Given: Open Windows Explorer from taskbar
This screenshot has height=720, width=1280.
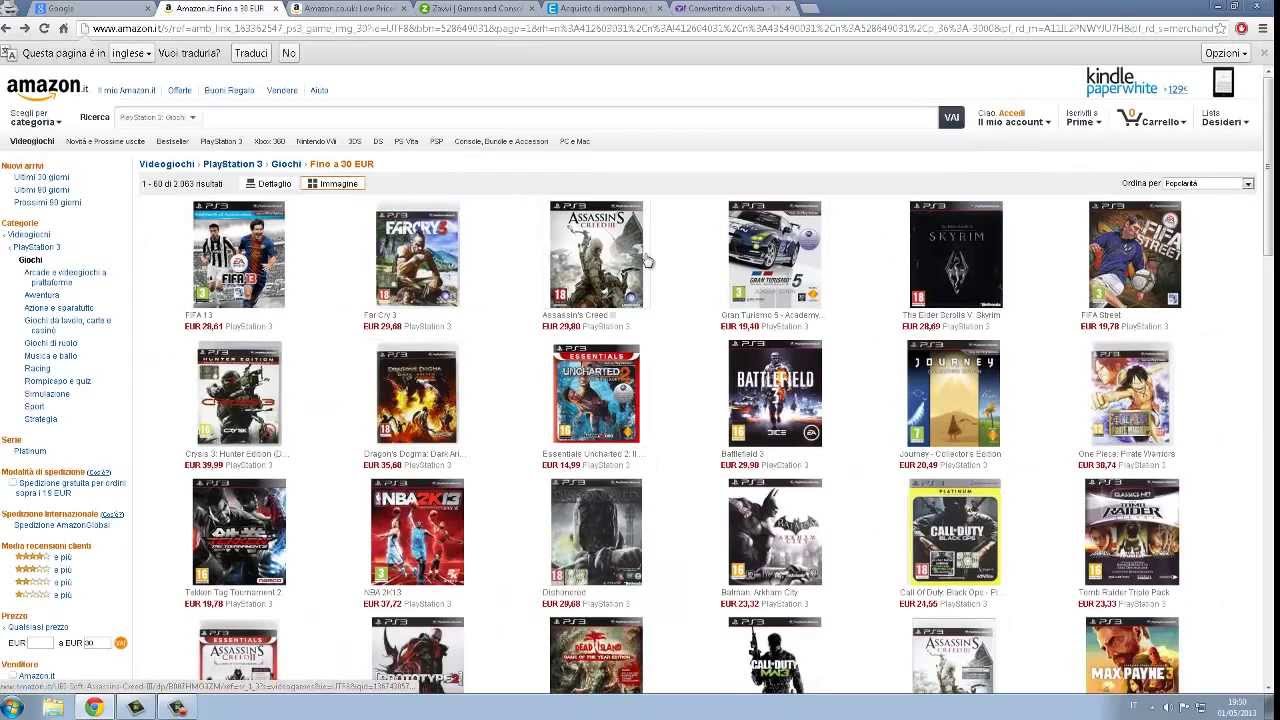Looking at the screenshot, I should pos(52,707).
